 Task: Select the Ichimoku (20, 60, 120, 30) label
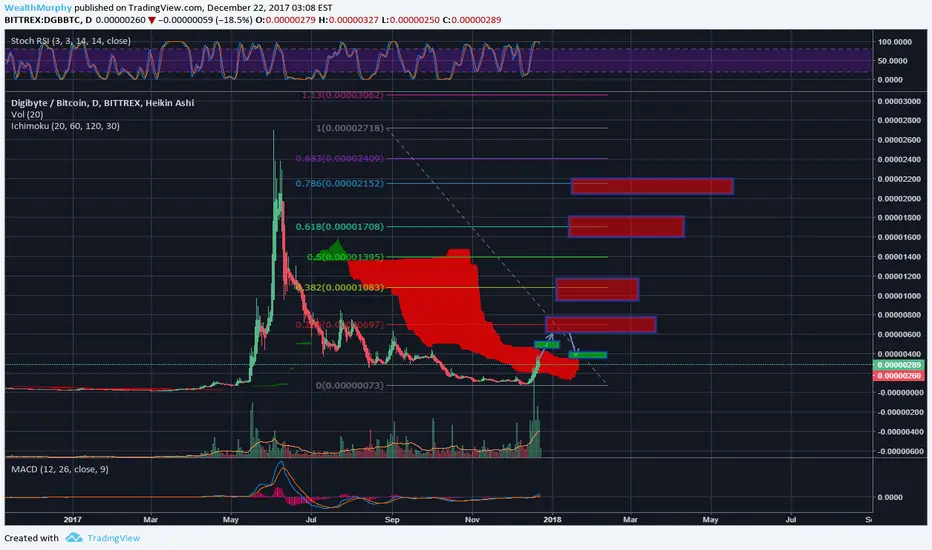pyautogui.click(x=65, y=126)
